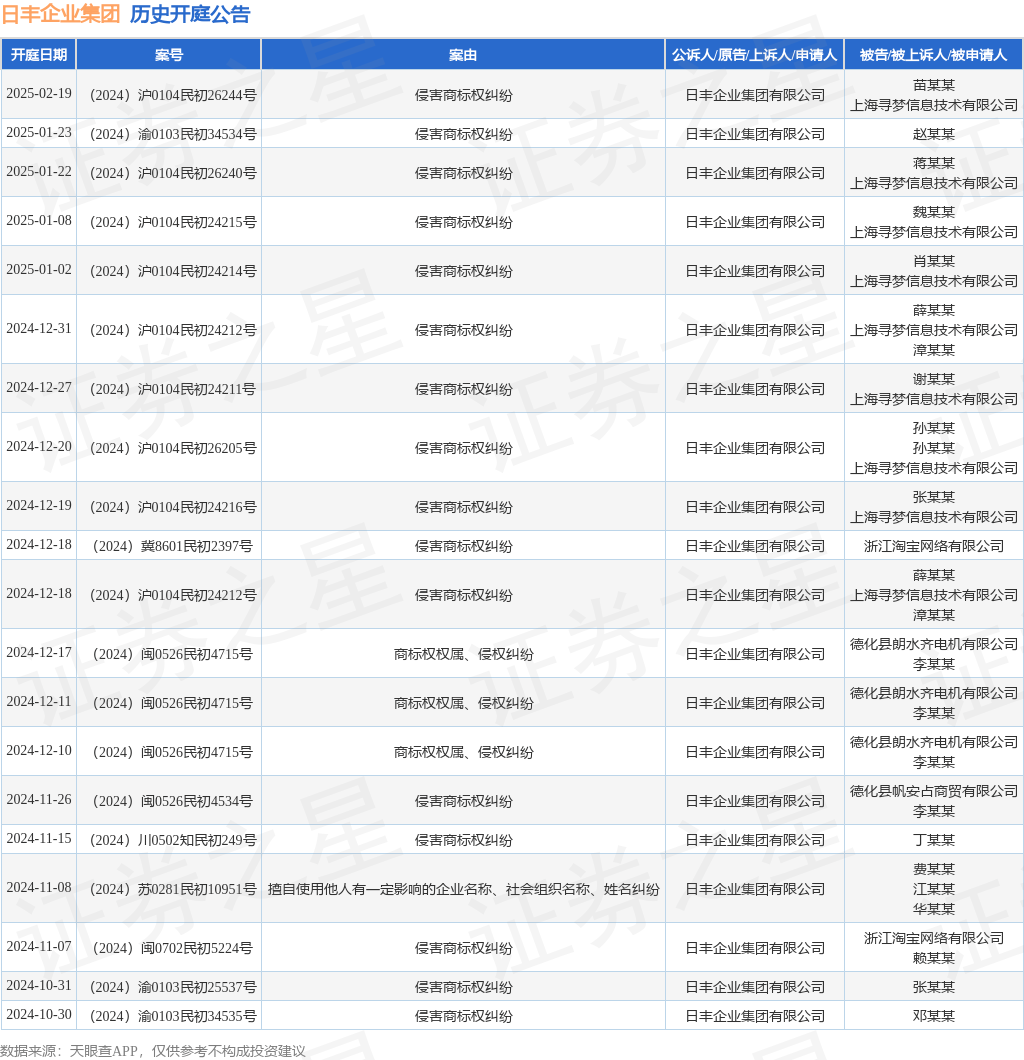Click case number 苏0281民初10951号

pyautogui.click(x=173, y=889)
